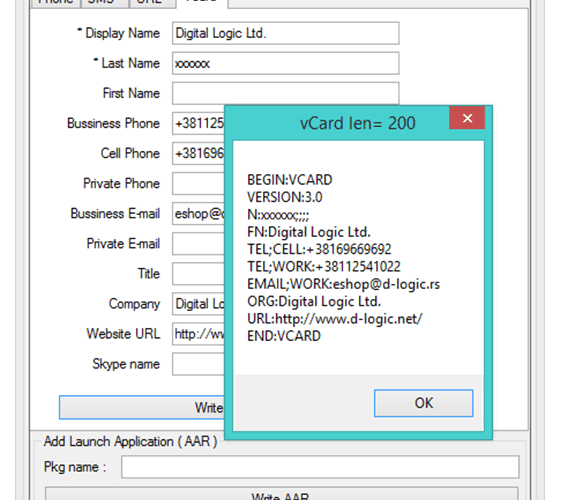Screen dimensions: 562x500
Task: Open the URL tab
Action: pos(152,2)
